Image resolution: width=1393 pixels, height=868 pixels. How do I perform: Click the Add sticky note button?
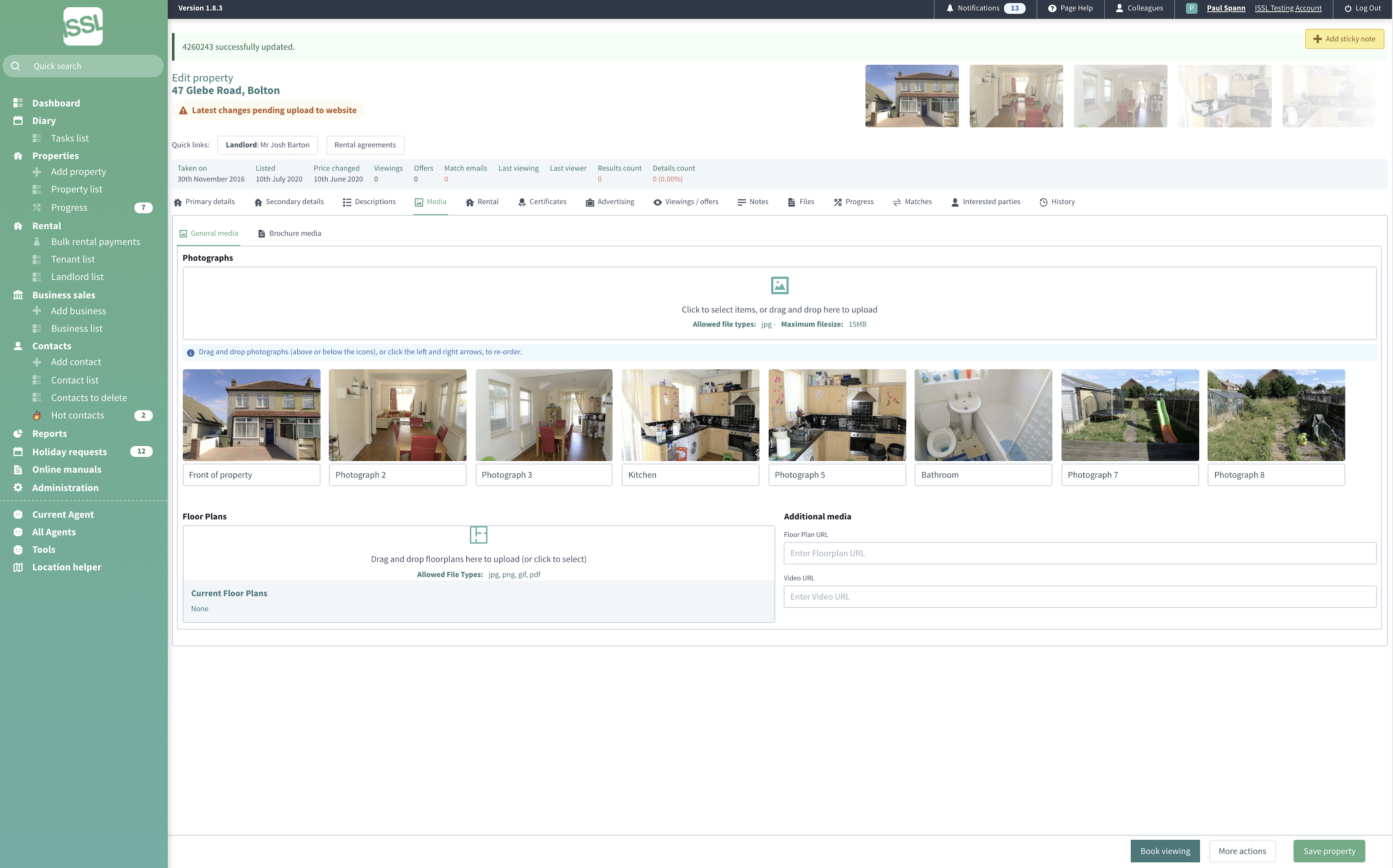point(1344,39)
